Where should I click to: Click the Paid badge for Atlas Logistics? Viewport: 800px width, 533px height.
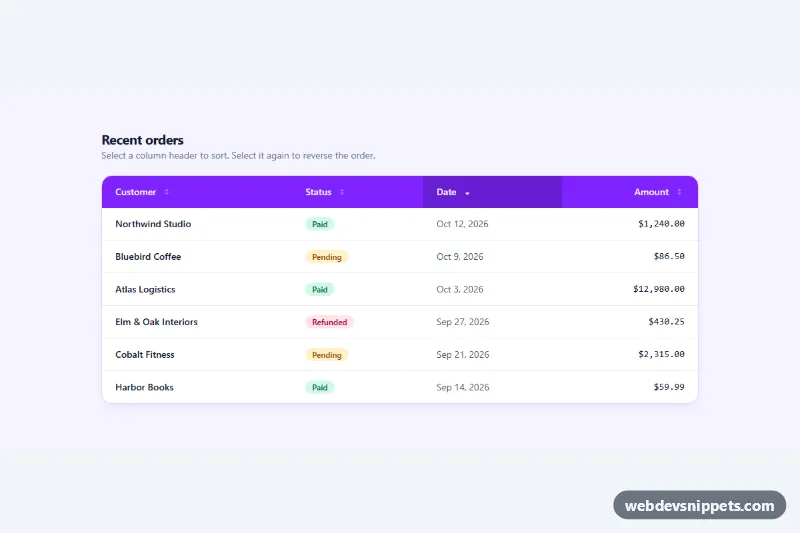[x=320, y=289]
